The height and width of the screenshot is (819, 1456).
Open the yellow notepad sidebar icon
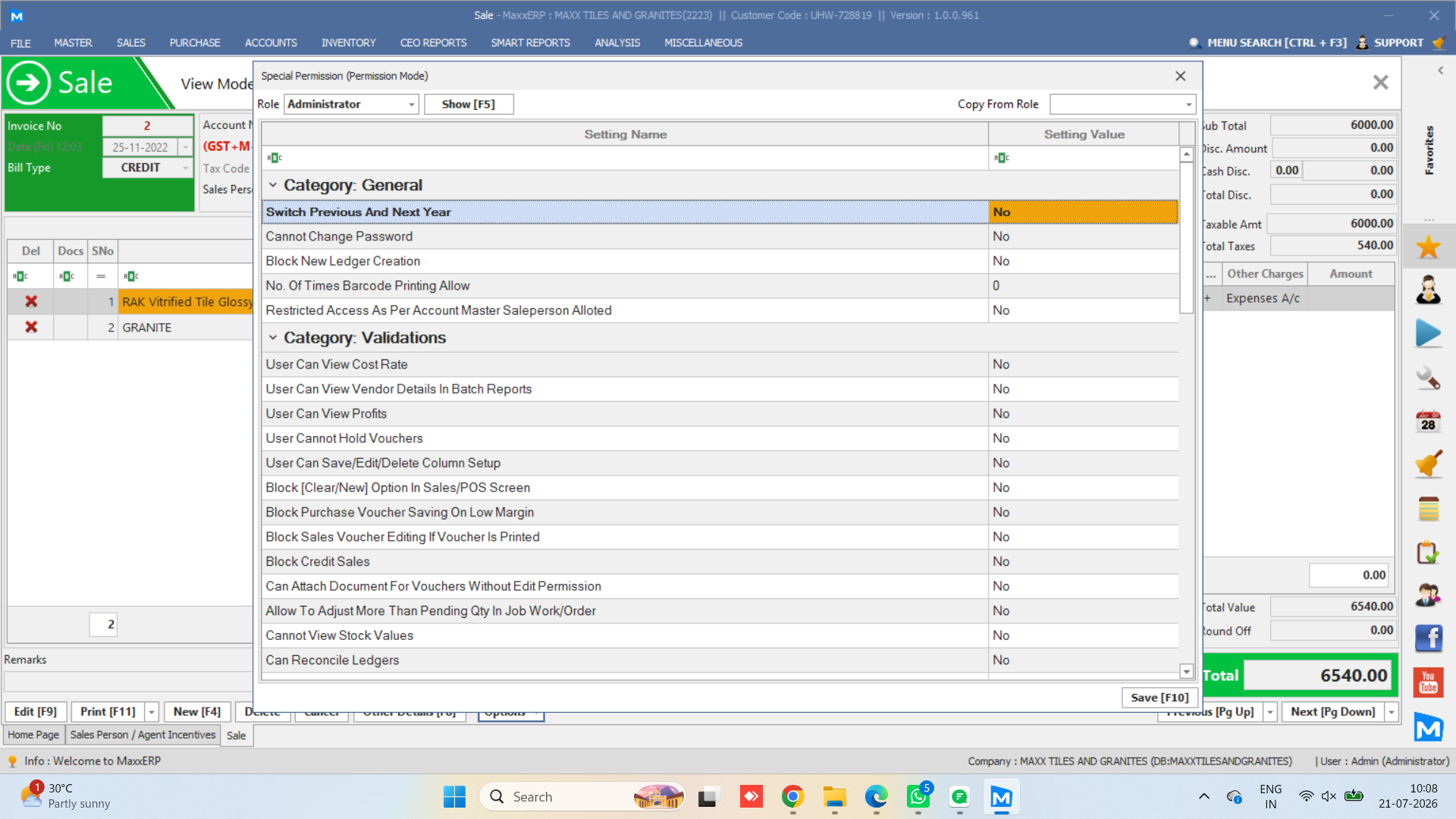point(1428,509)
